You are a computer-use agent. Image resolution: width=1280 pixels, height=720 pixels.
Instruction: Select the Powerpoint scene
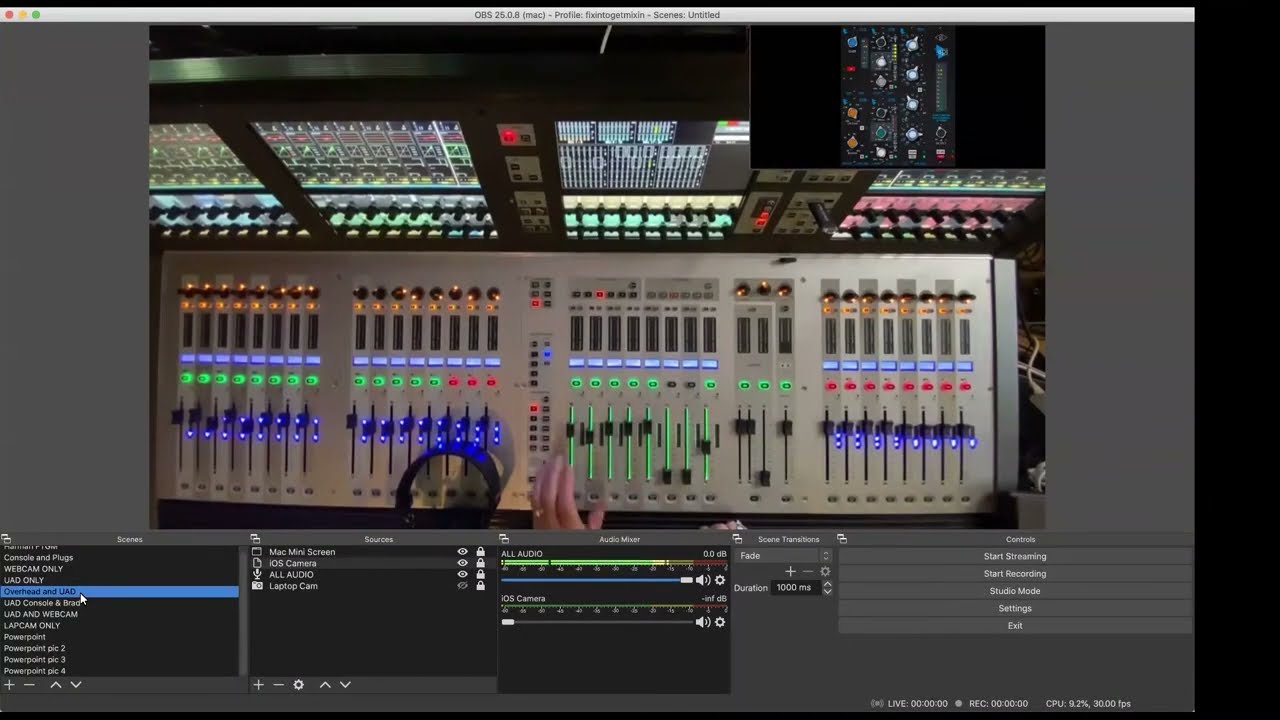[x=24, y=637]
